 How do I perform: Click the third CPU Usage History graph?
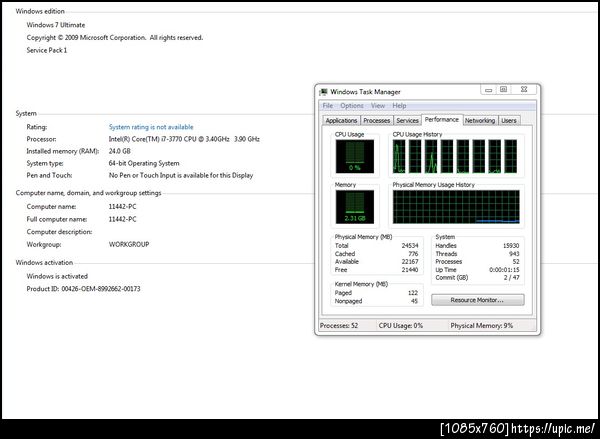click(431, 156)
